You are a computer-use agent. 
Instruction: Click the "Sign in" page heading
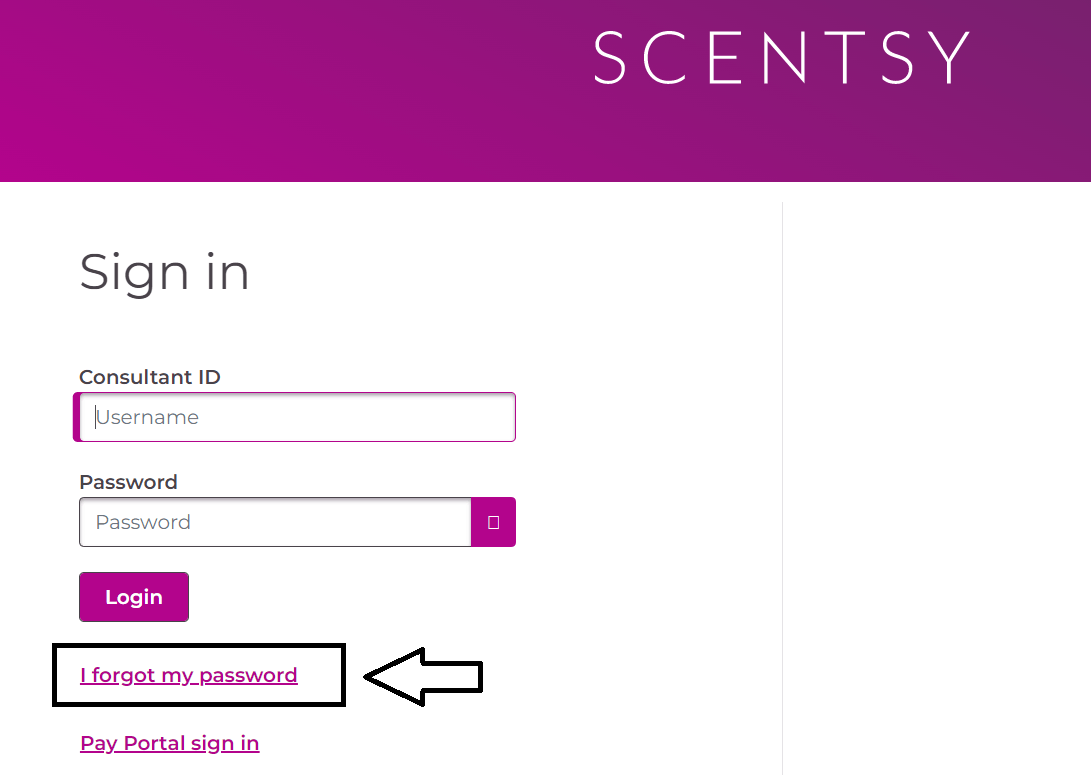[x=164, y=273]
